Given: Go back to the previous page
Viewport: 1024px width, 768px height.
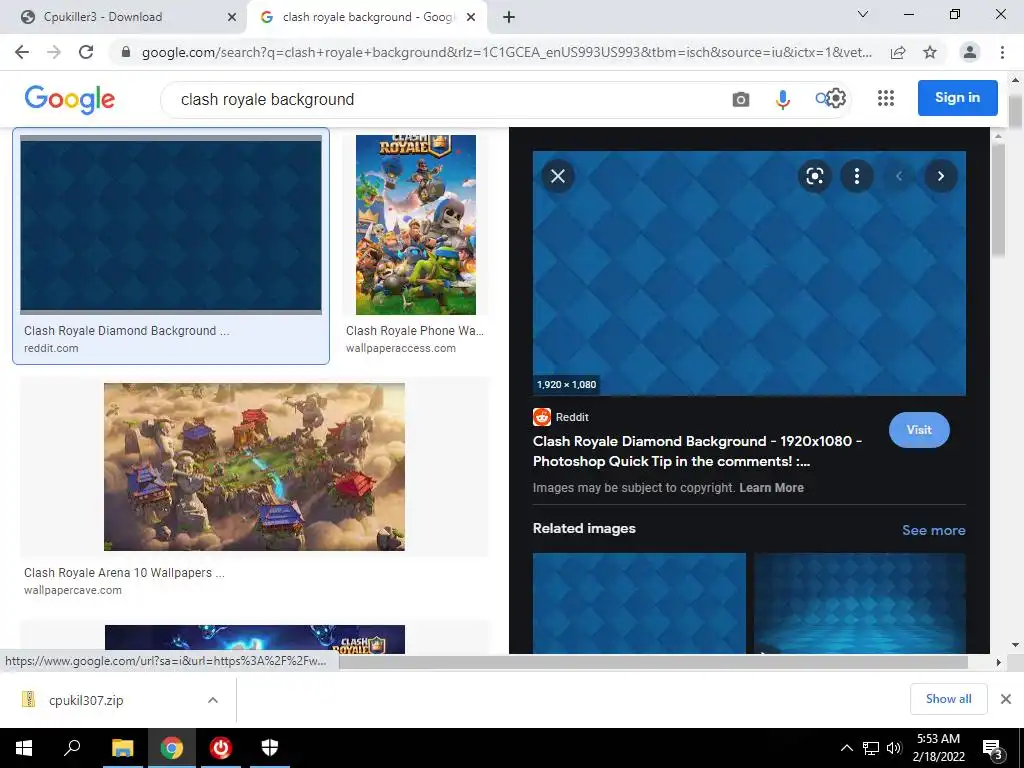Looking at the screenshot, I should tap(22, 52).
